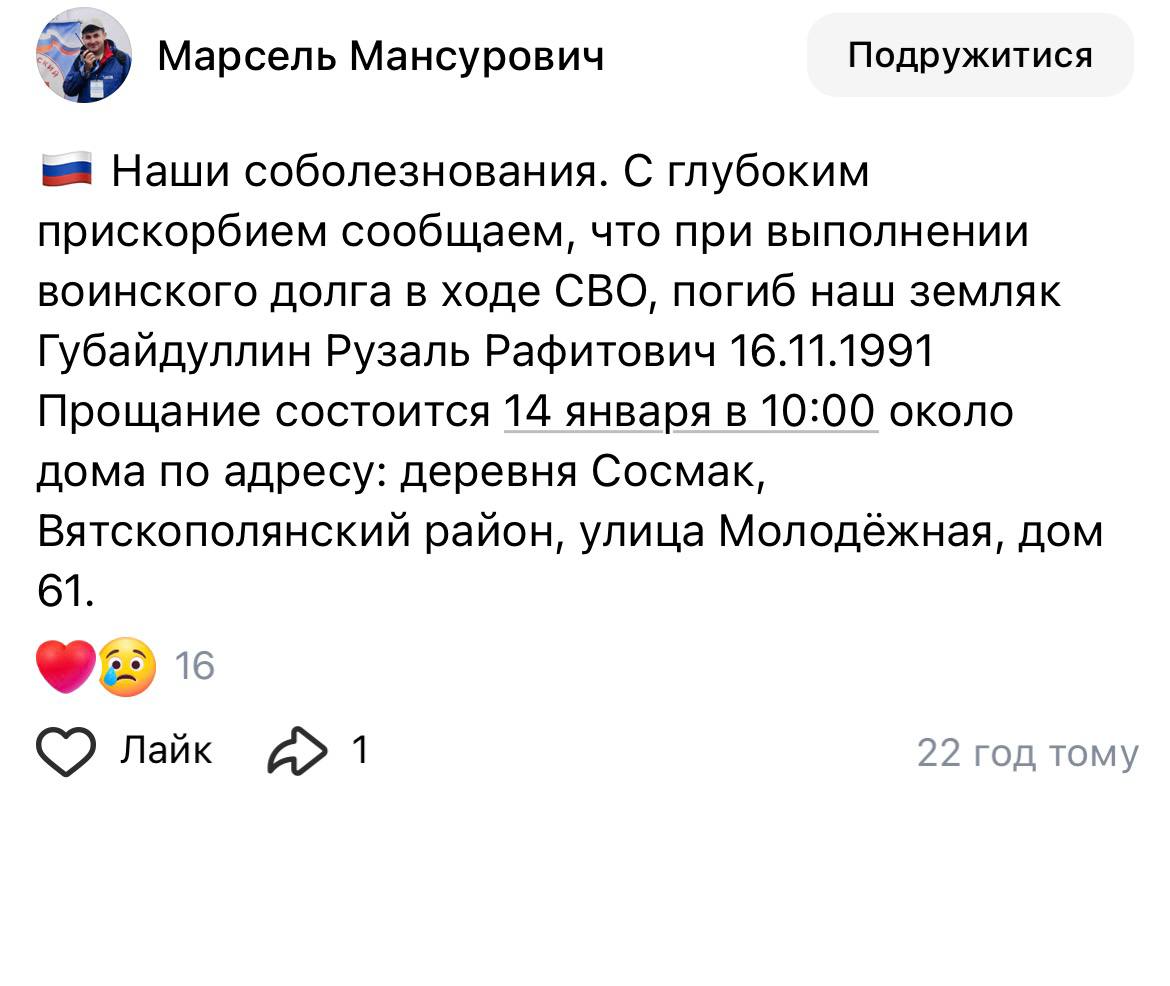Open the post timestamp 22 год тому
The image size is (1170, 986).
[x=1027, y=753]
